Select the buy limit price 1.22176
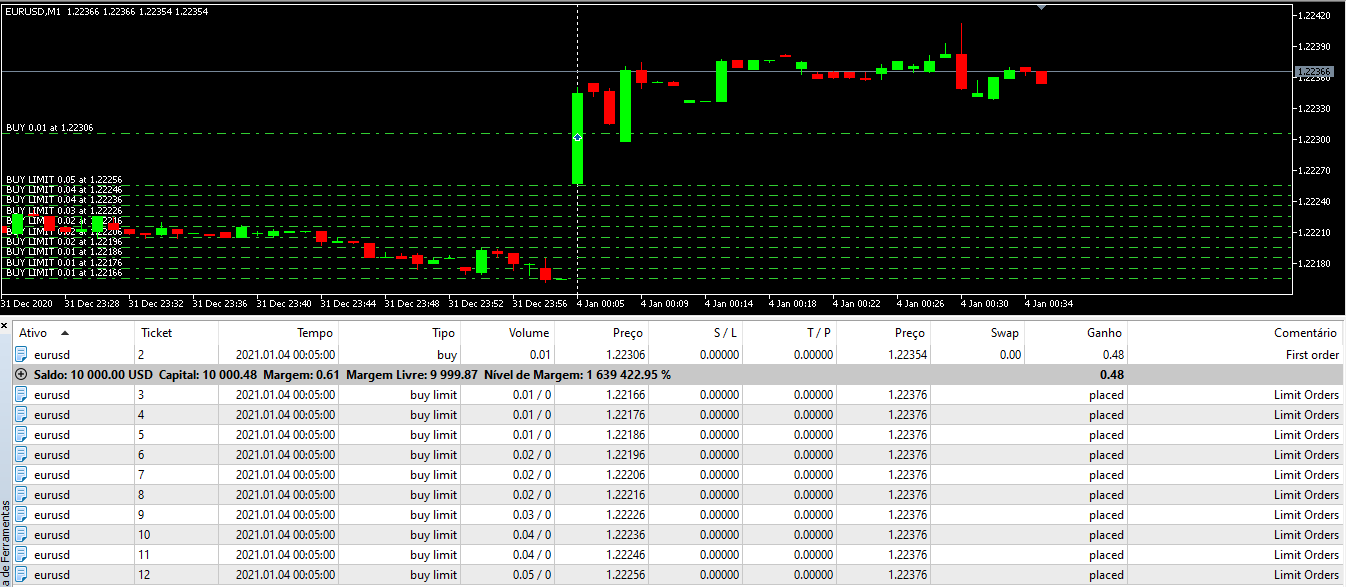 [x=625, y=414]
